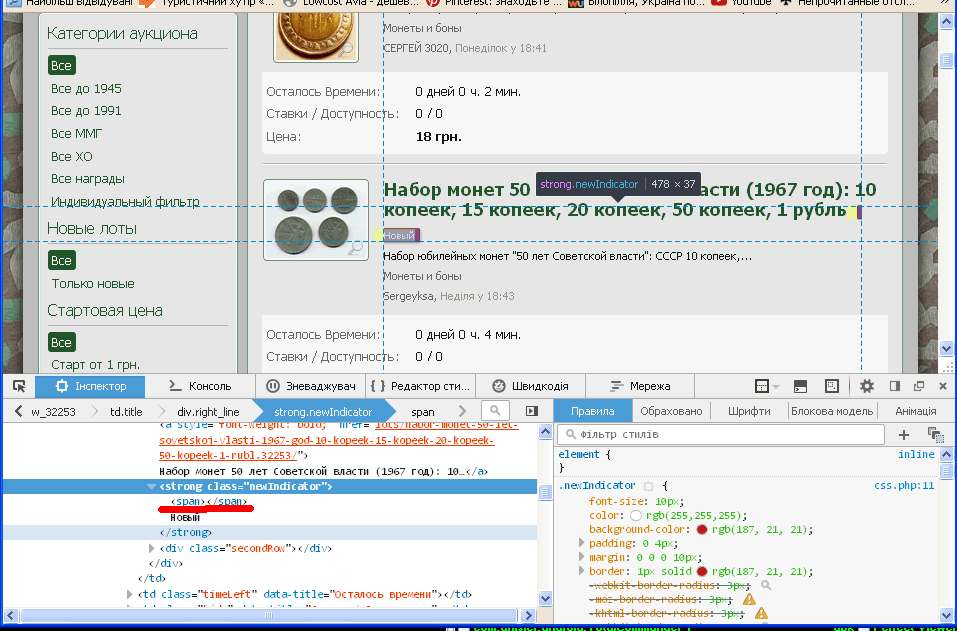957x631 pixels.
Task: Open the frame selection dropdown
Action: pyautogui.click(x=767, y=386)
